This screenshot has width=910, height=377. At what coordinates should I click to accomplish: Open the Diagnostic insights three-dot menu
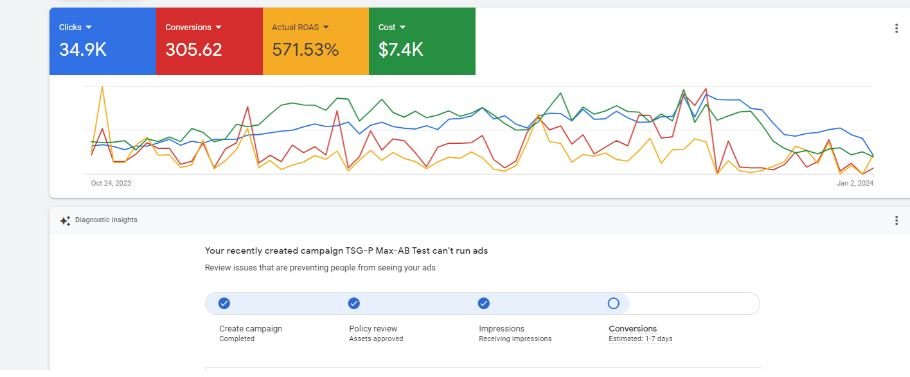pyautogui.click(x=896, y=220)
